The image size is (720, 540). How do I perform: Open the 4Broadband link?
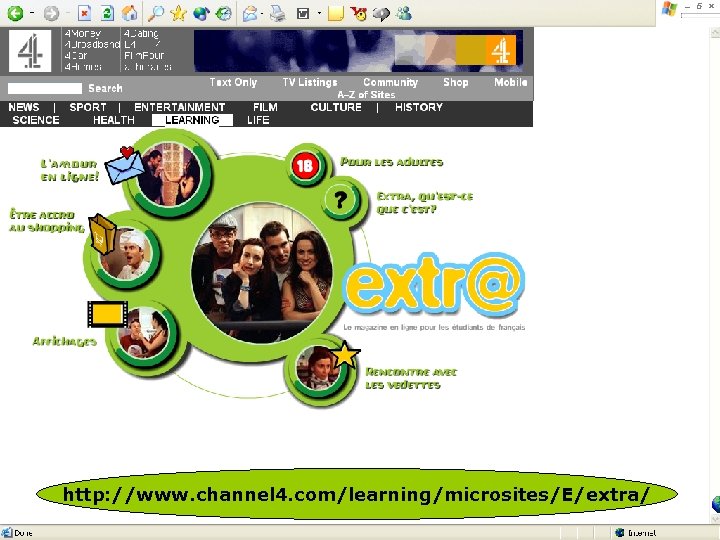coord(92,45)
